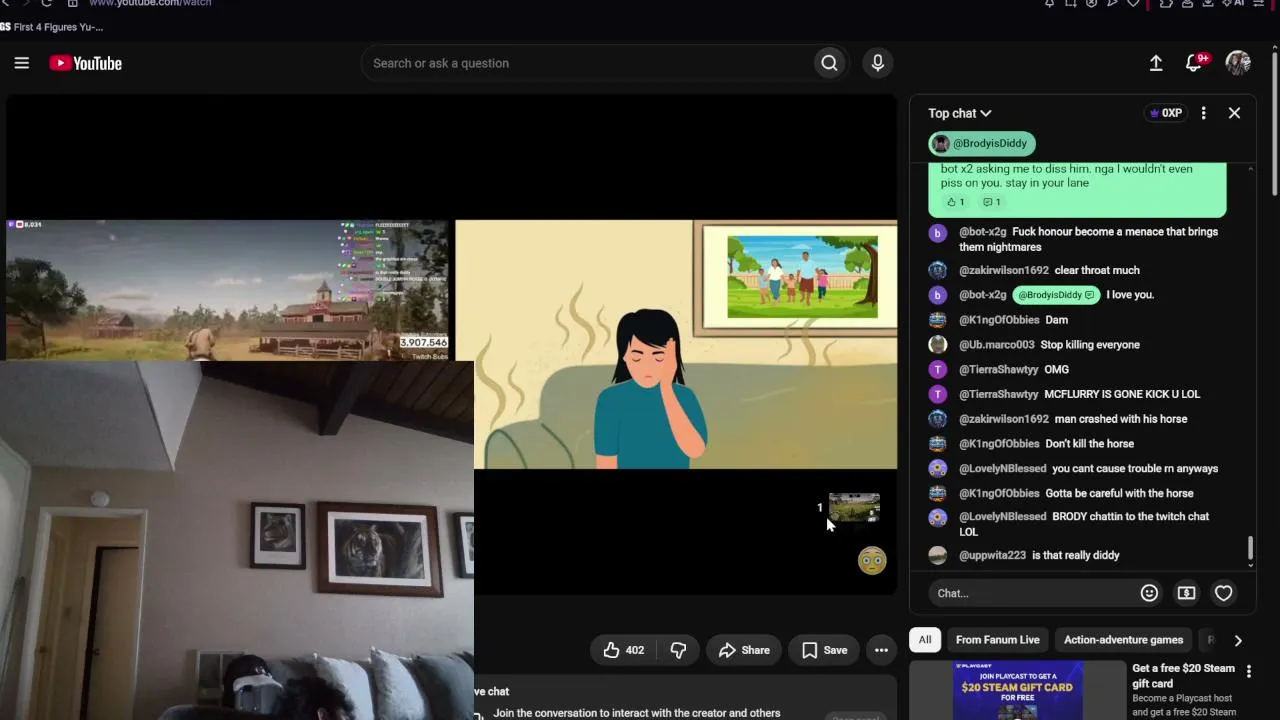Click 'Join the conversation to interact' text
This screenshot has height=720, width=1280.
pos(636,713)
